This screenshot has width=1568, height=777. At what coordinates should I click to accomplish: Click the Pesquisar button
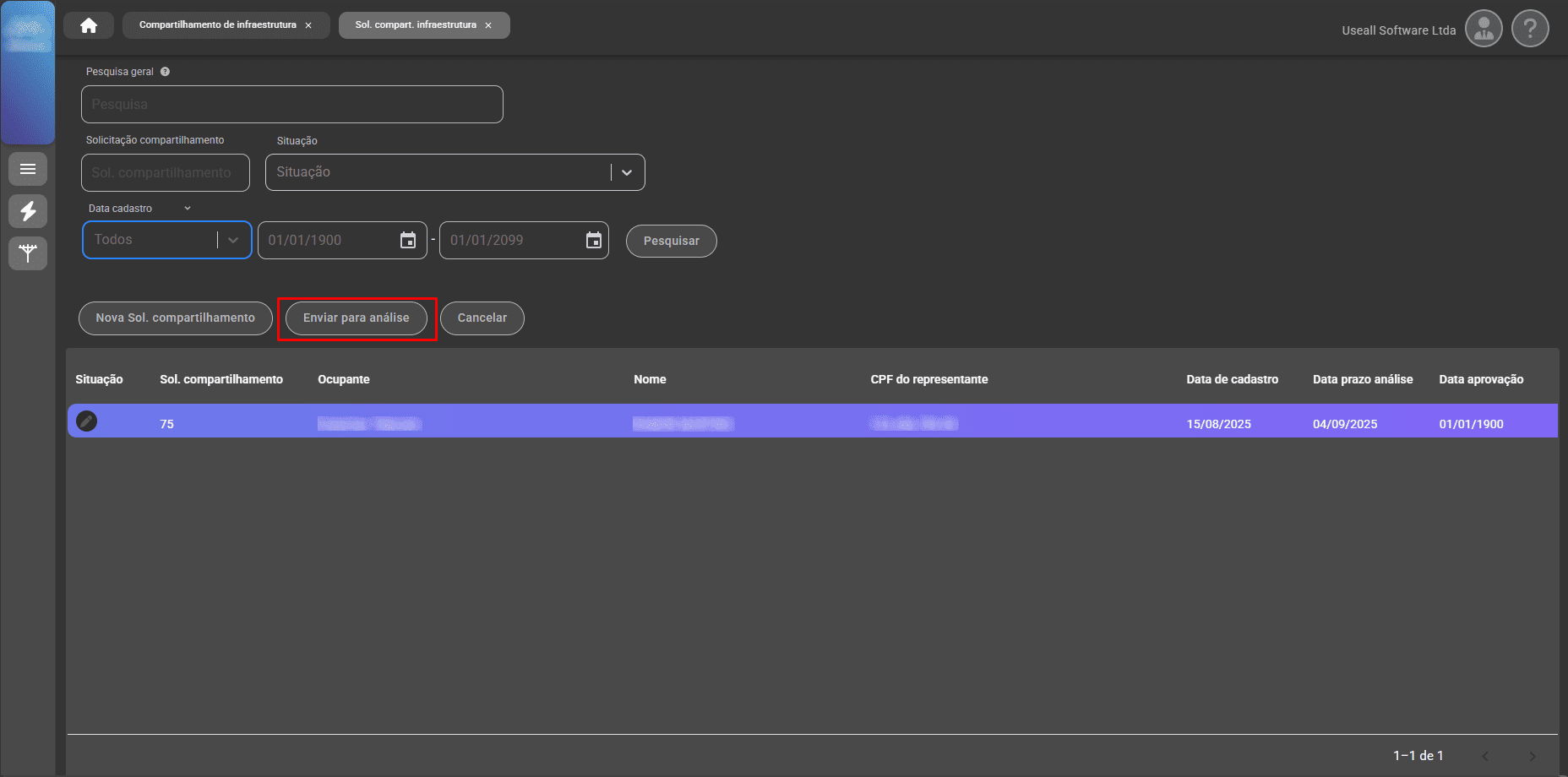point(671,241)
